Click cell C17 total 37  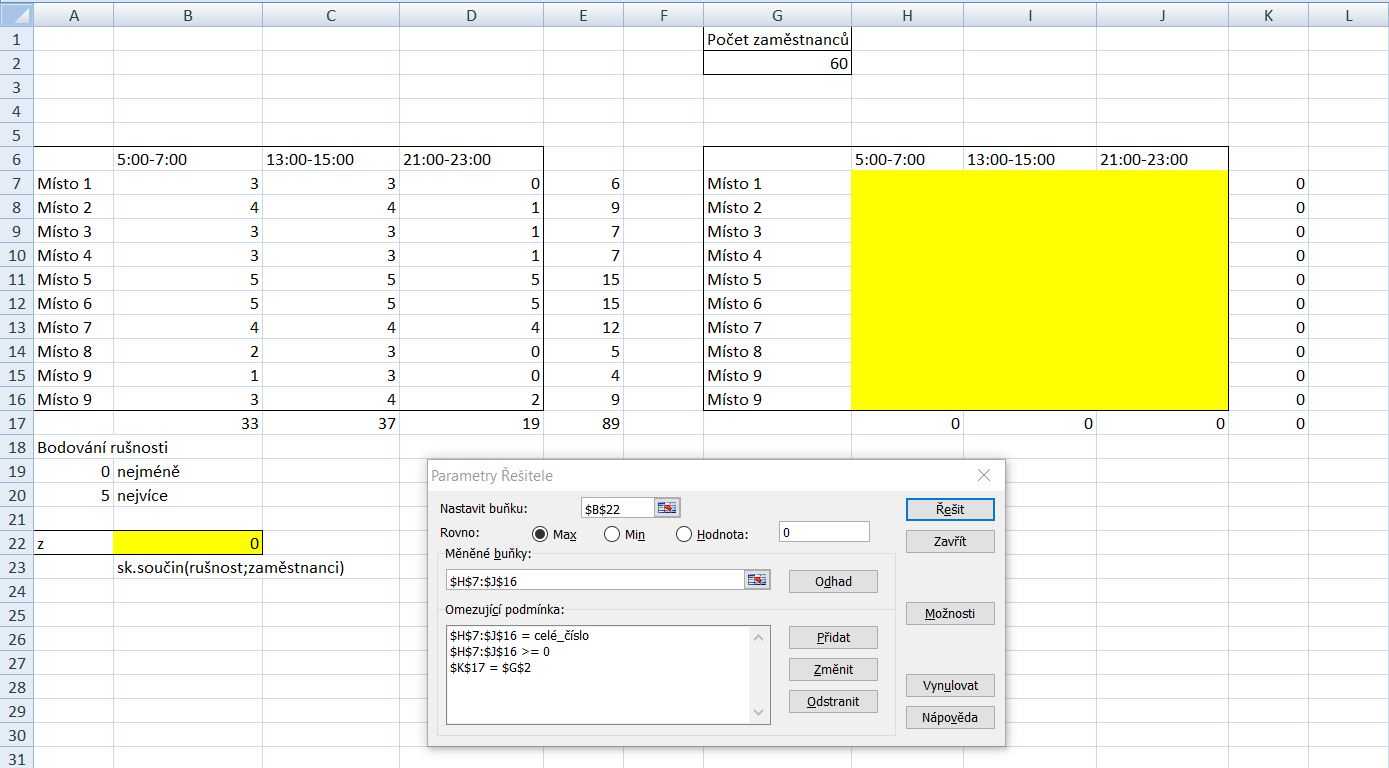point(331,423)
